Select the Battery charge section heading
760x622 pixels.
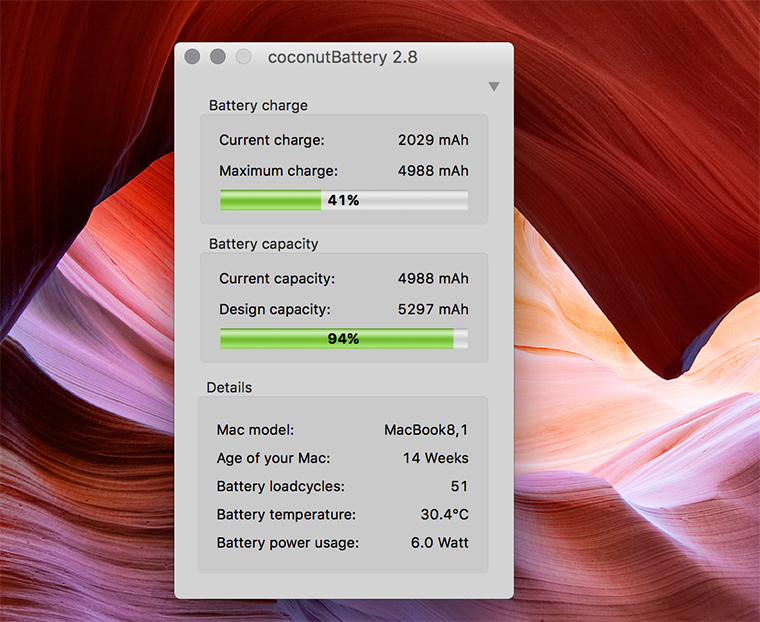click(x=258, y=105)
